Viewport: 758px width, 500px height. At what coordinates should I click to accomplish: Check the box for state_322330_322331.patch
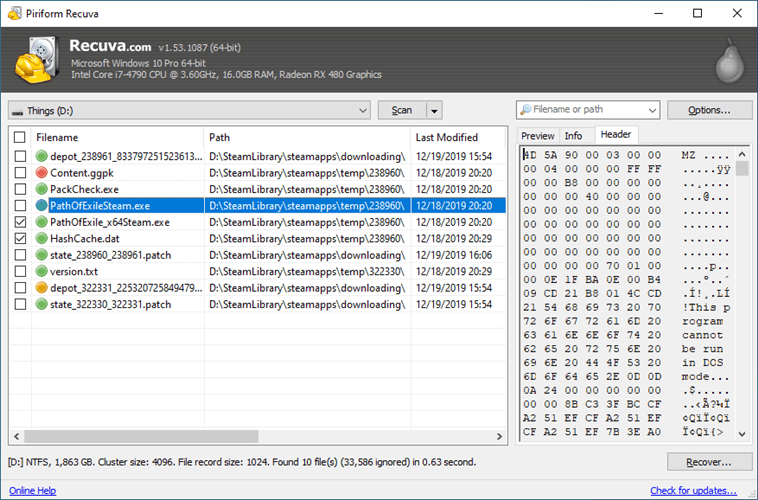coord(20,304)
